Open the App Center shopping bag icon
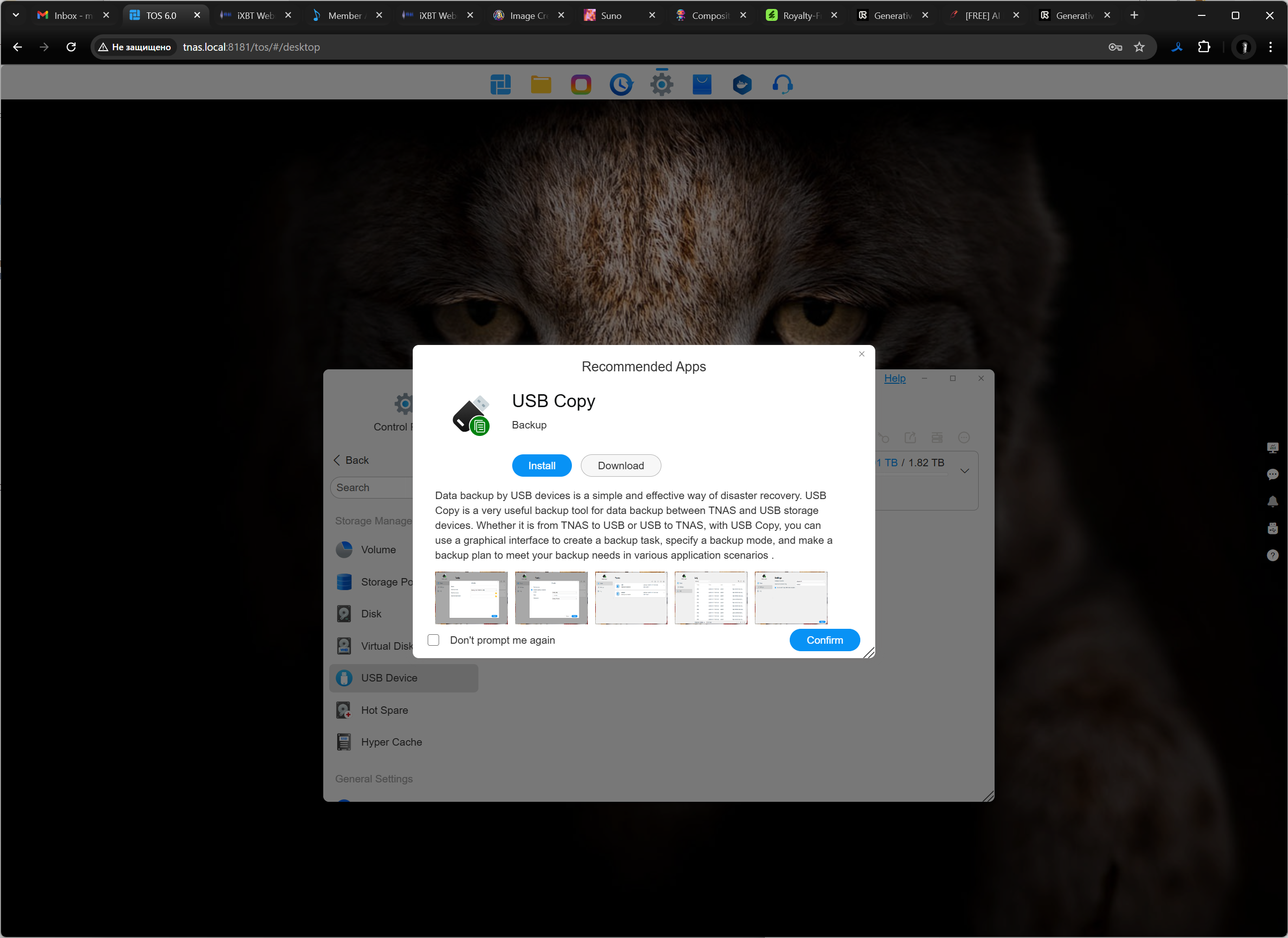 pyautogui.click(x=702, y=85)
